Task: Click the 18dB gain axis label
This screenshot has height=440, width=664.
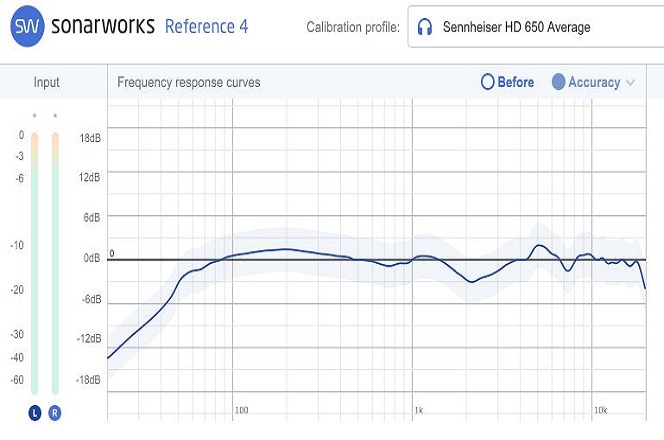Action: 90,138
